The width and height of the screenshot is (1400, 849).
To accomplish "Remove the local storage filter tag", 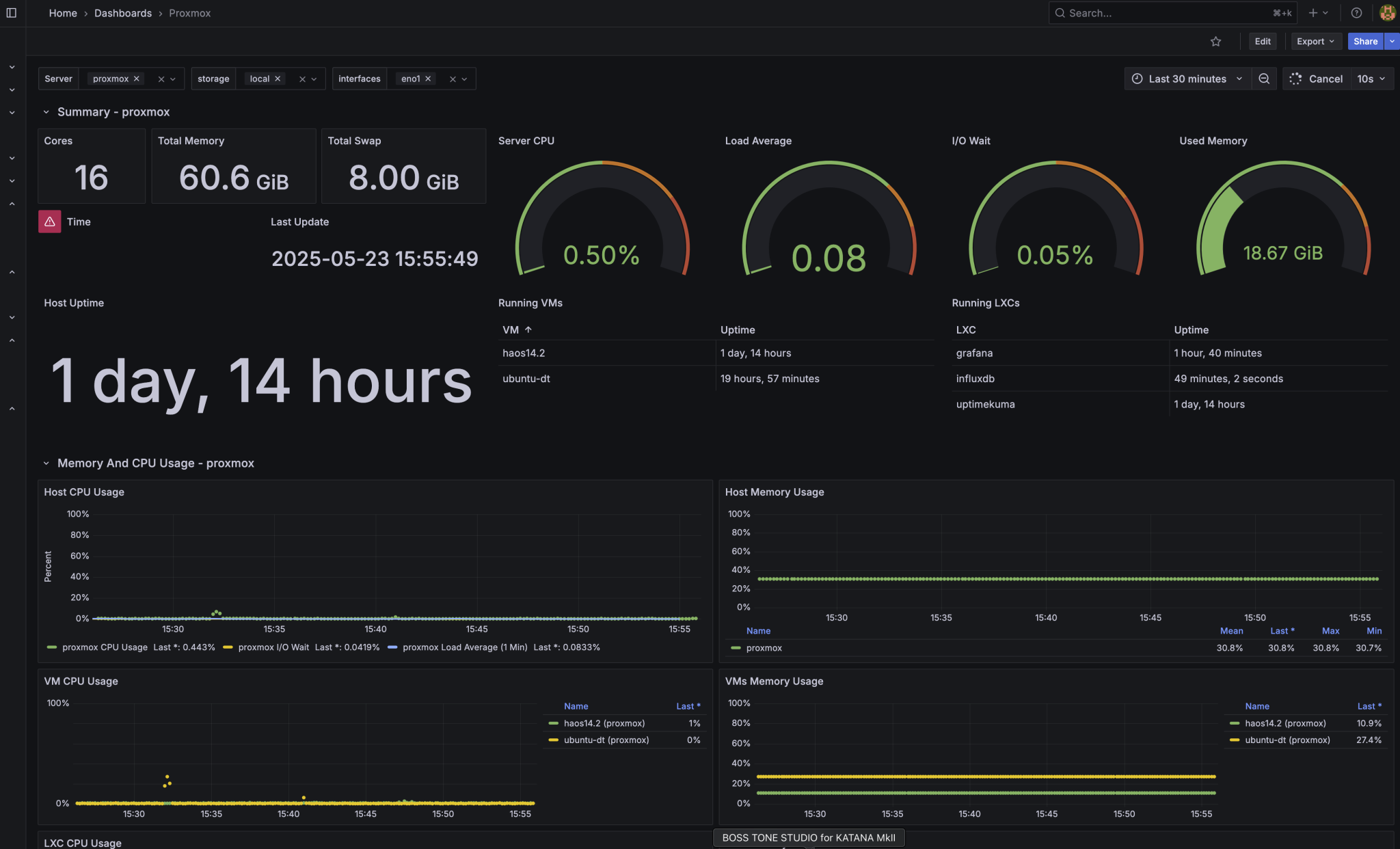I will coord(278,78).
